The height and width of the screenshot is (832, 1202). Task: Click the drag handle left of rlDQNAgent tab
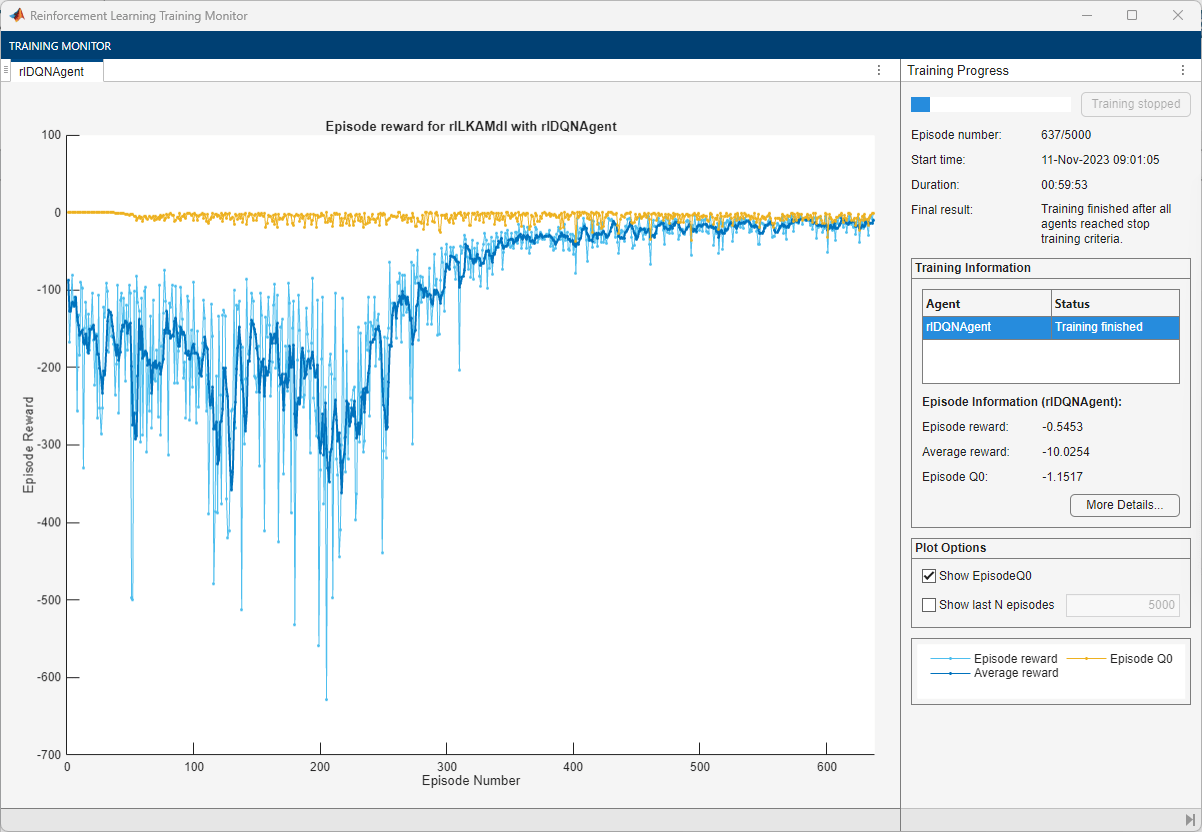pos(6,70)
